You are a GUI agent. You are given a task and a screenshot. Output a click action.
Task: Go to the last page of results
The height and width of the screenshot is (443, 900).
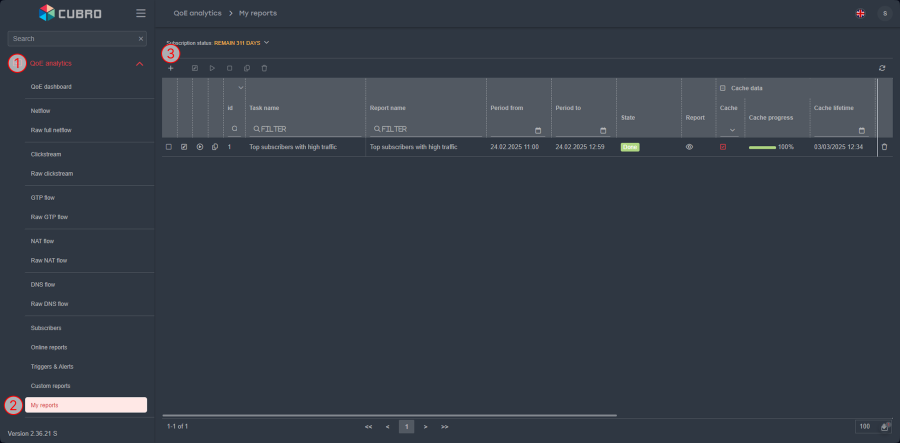coord(444,426)
